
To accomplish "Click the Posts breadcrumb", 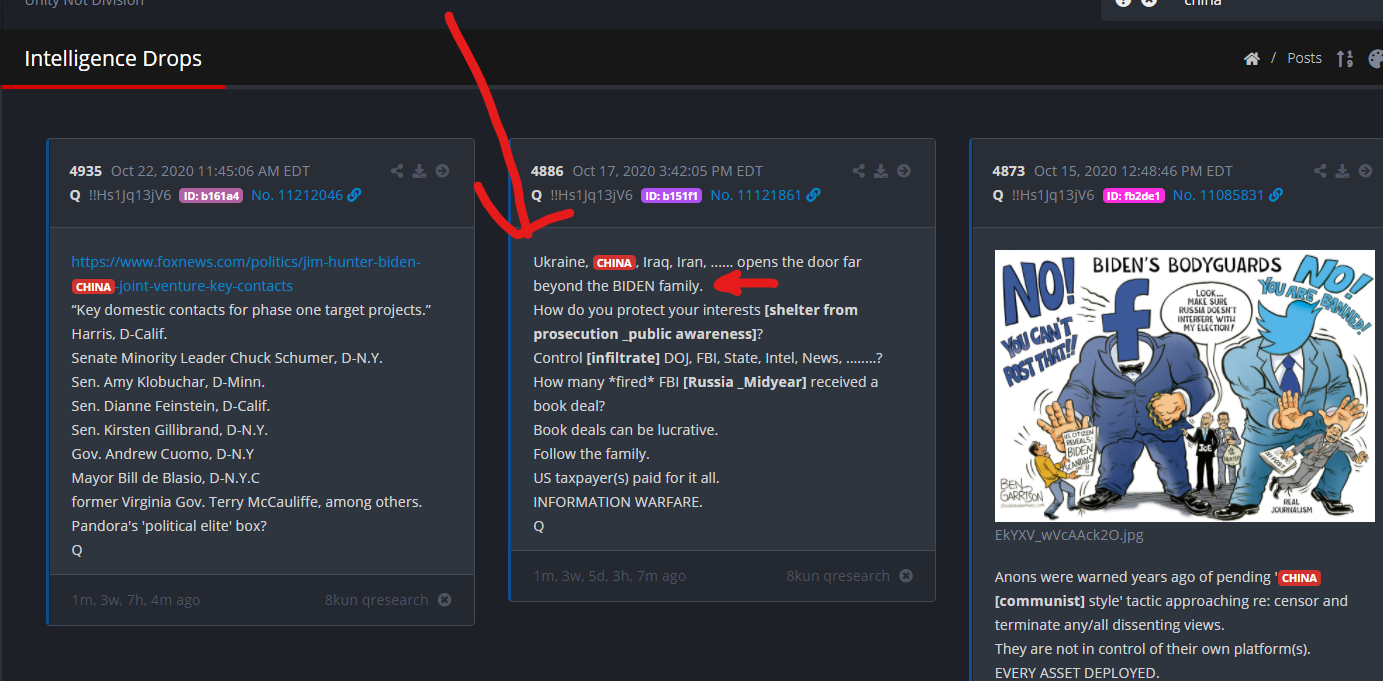I will click(1304, 59).
